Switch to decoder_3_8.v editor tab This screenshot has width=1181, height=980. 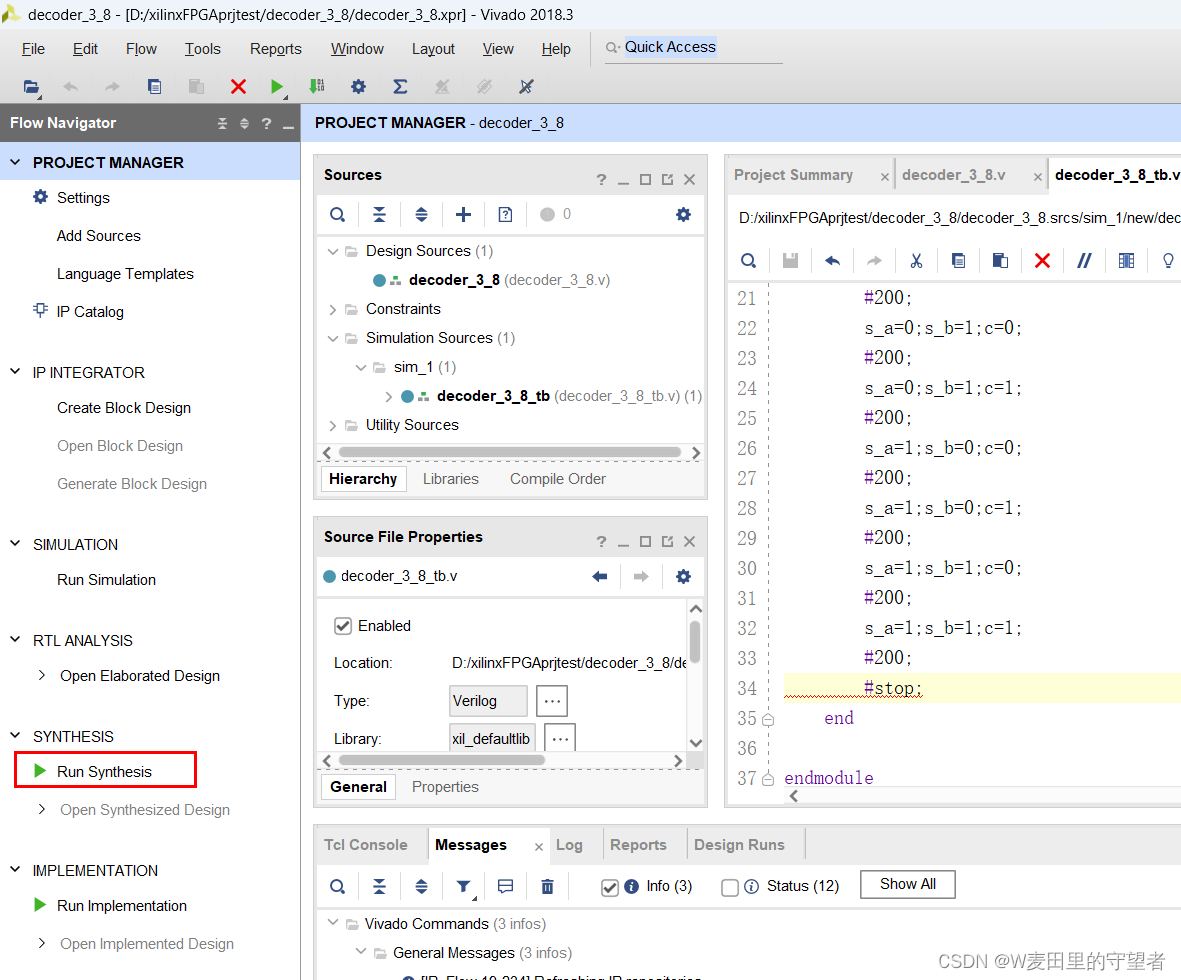(x=954, y=175)
